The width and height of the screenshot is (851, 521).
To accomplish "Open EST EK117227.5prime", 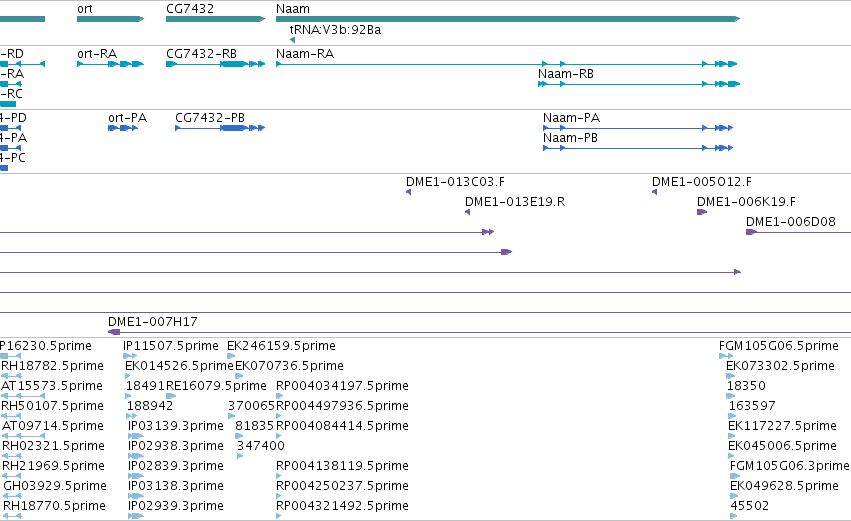I will coord(782,426).
